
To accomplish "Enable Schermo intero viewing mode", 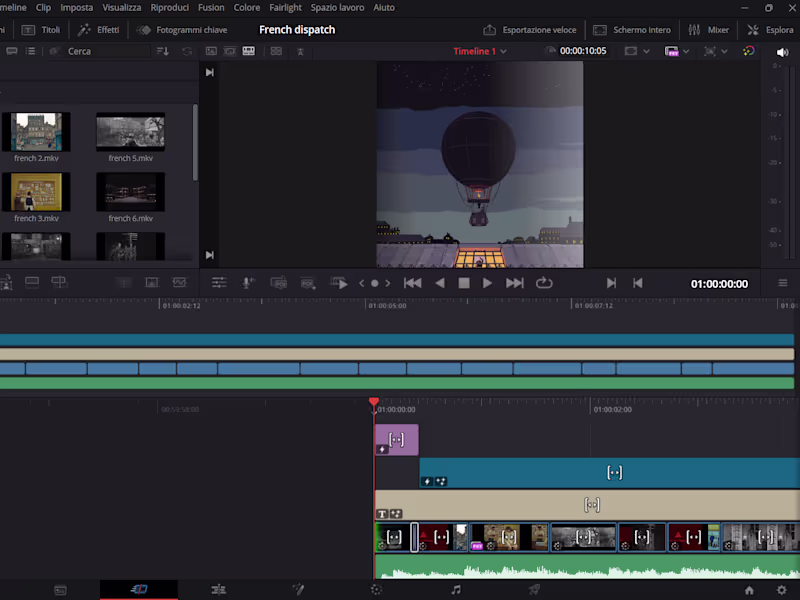I will 632,30.
